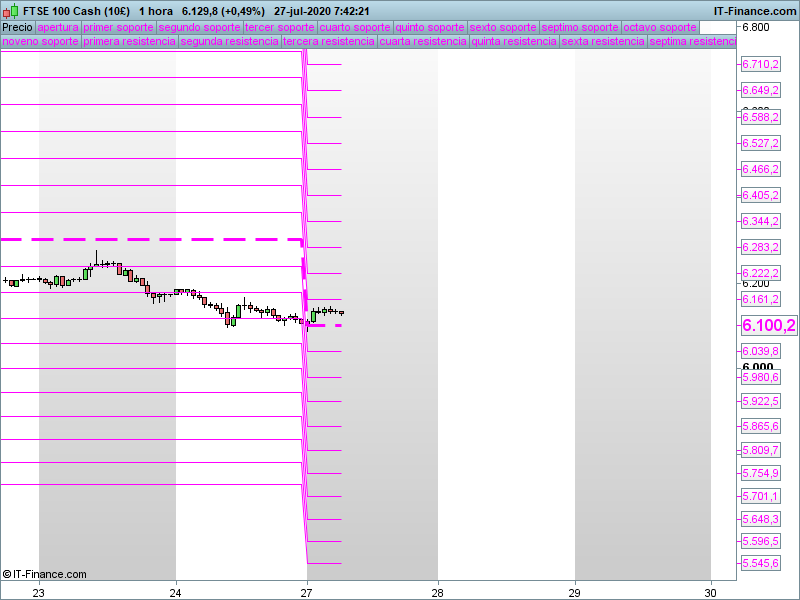Select the cuarto soporte label
Viewport: 800px width, 600px height.
pos(355,28)
